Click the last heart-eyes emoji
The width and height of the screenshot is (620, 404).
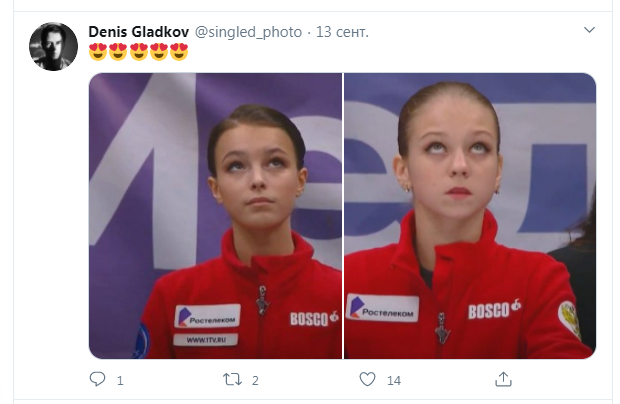click(179, 52)
